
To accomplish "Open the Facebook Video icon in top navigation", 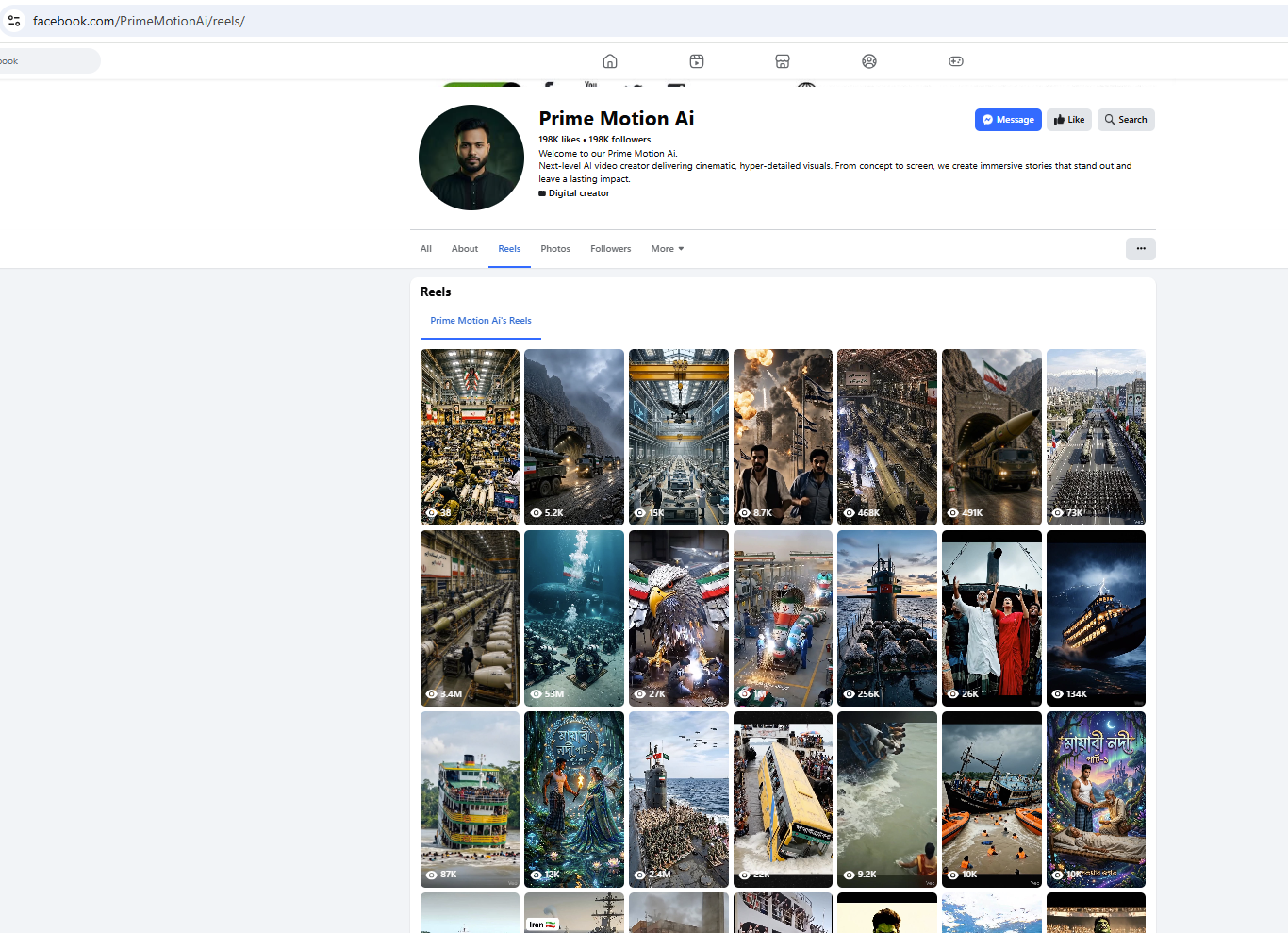I will (x=697, y=61).
